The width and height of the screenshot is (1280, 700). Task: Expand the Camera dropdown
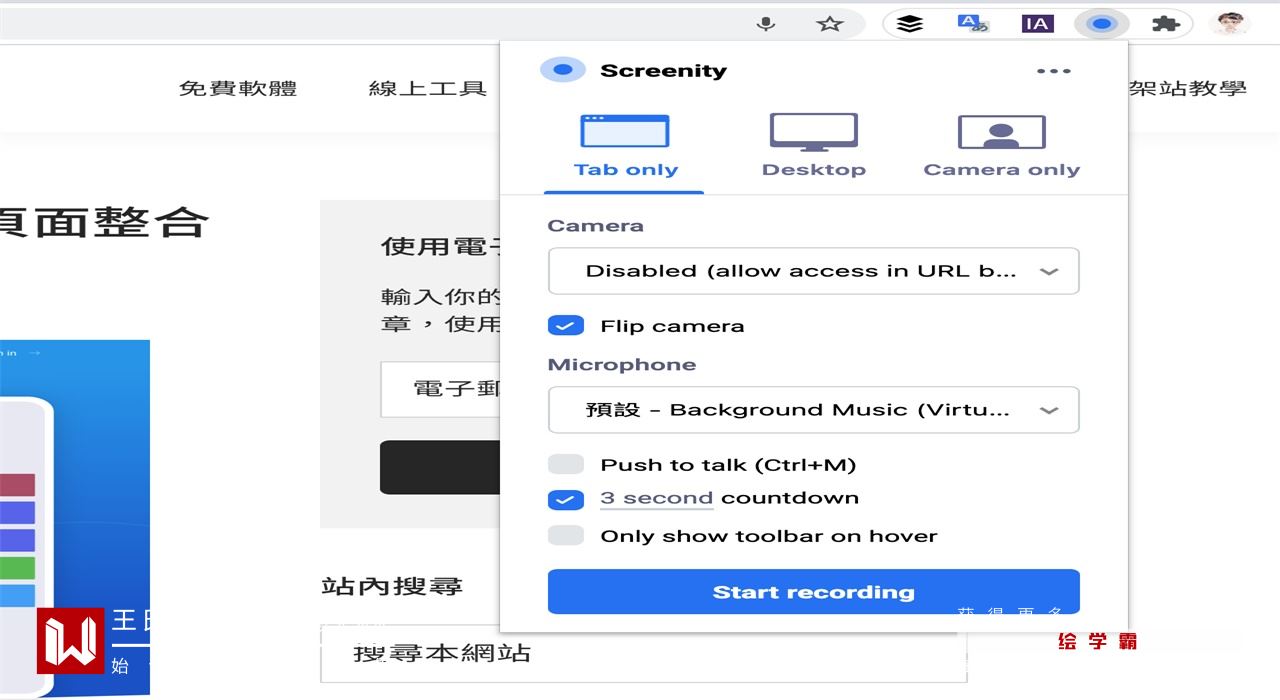coord(813,271)
